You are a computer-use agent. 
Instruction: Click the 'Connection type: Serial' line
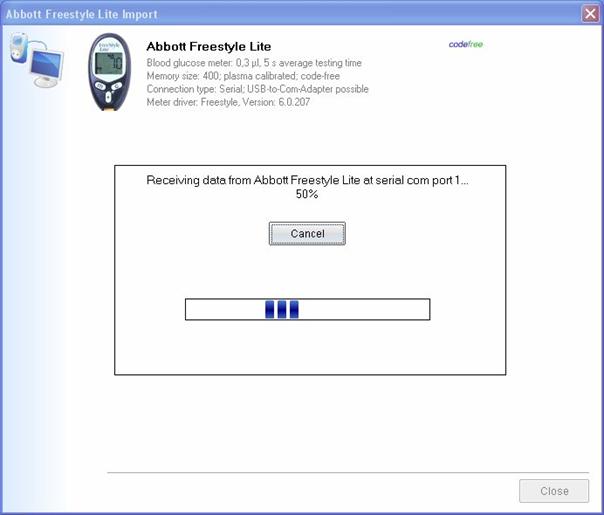257,89
